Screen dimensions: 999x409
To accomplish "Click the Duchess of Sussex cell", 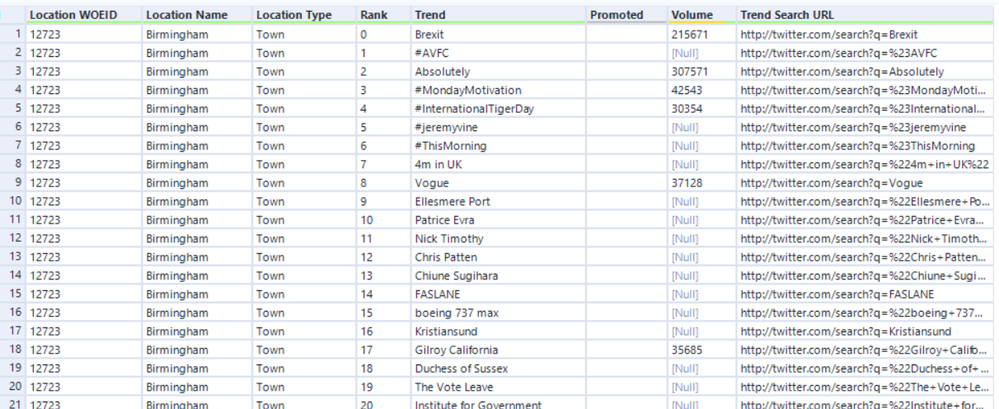I will coord(498,368).
